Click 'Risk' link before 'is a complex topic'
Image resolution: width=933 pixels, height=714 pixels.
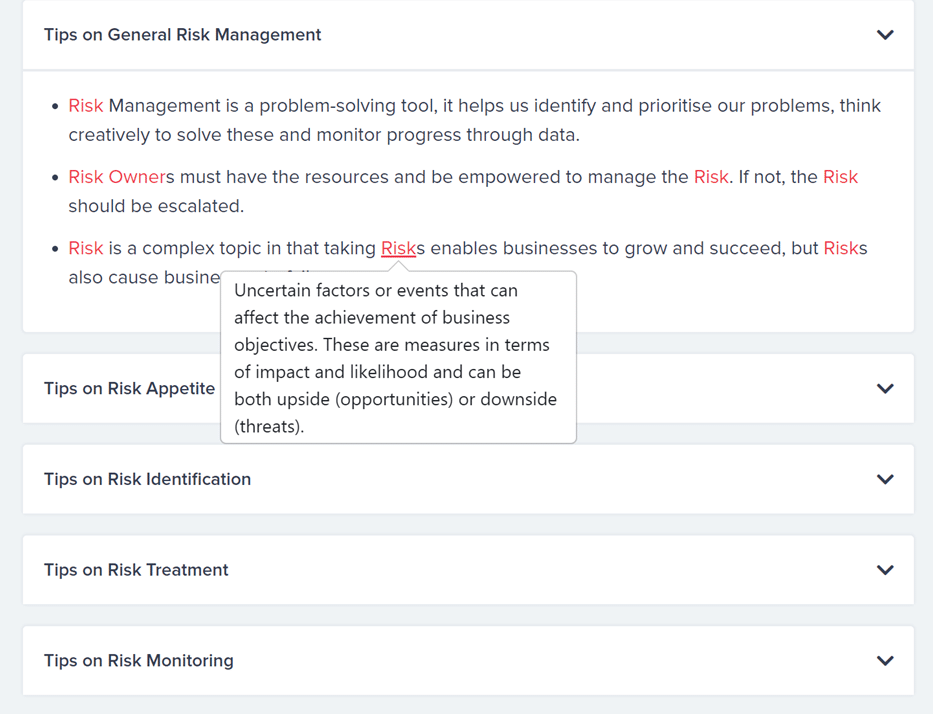pyautogui.click(x=86, y=248)
